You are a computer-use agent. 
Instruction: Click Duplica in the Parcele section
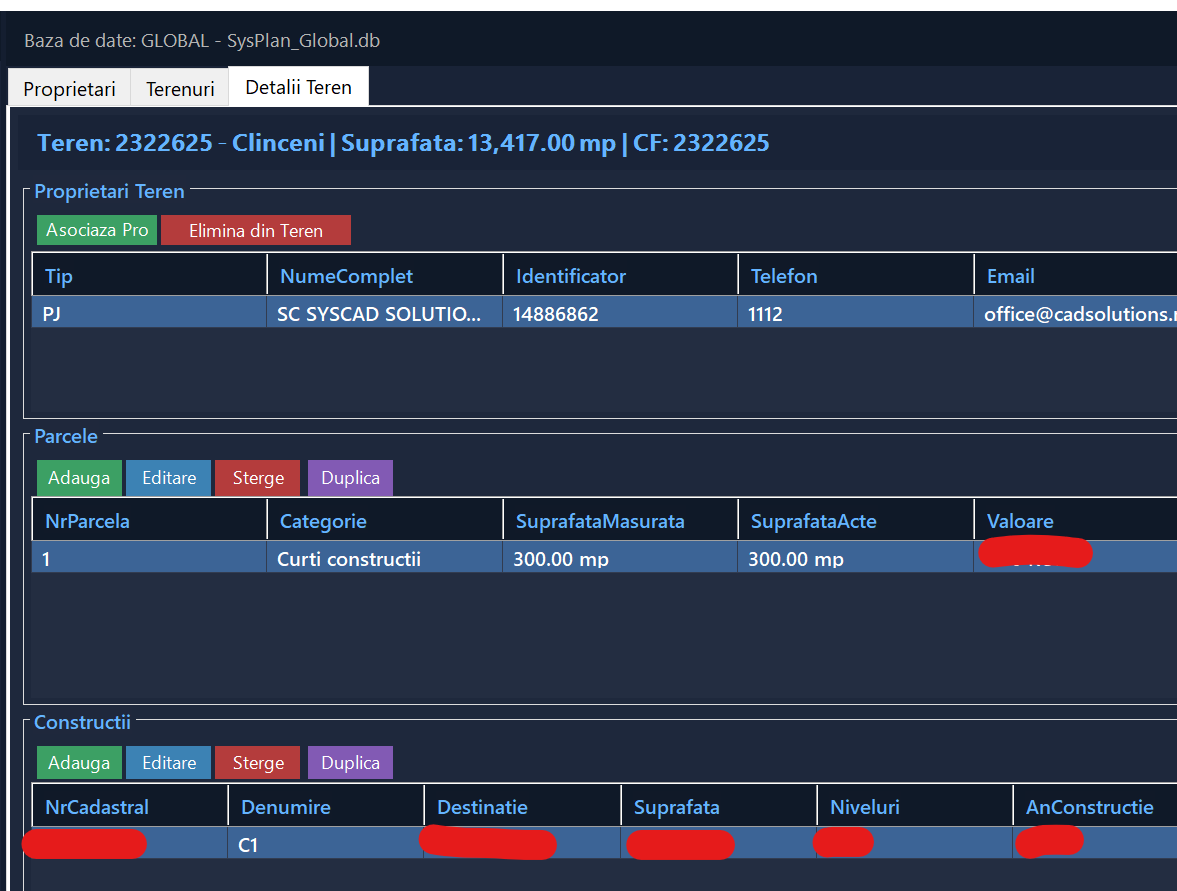click(x=350, y=478)
